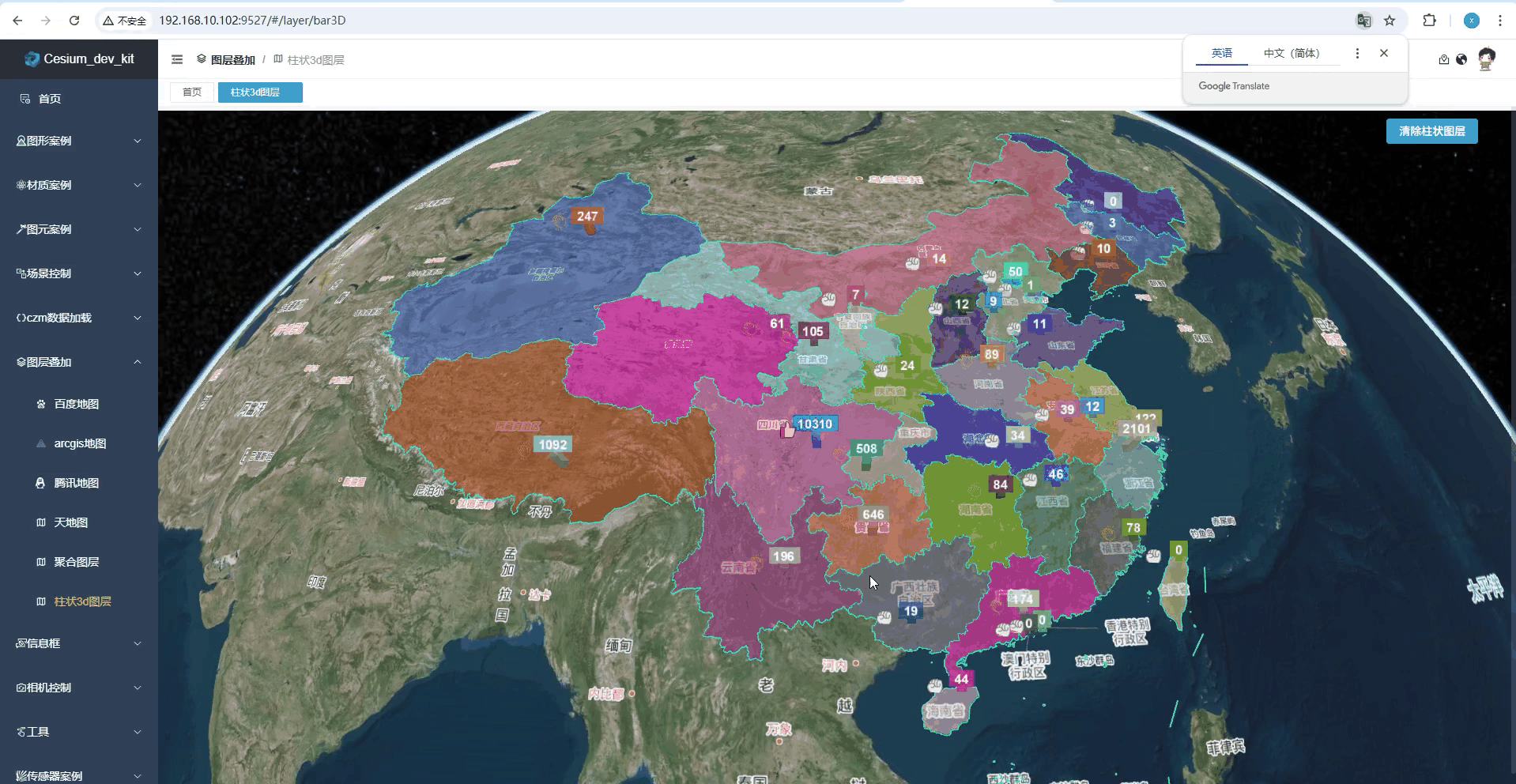Open the Chrome three-dot menu

1499,21
